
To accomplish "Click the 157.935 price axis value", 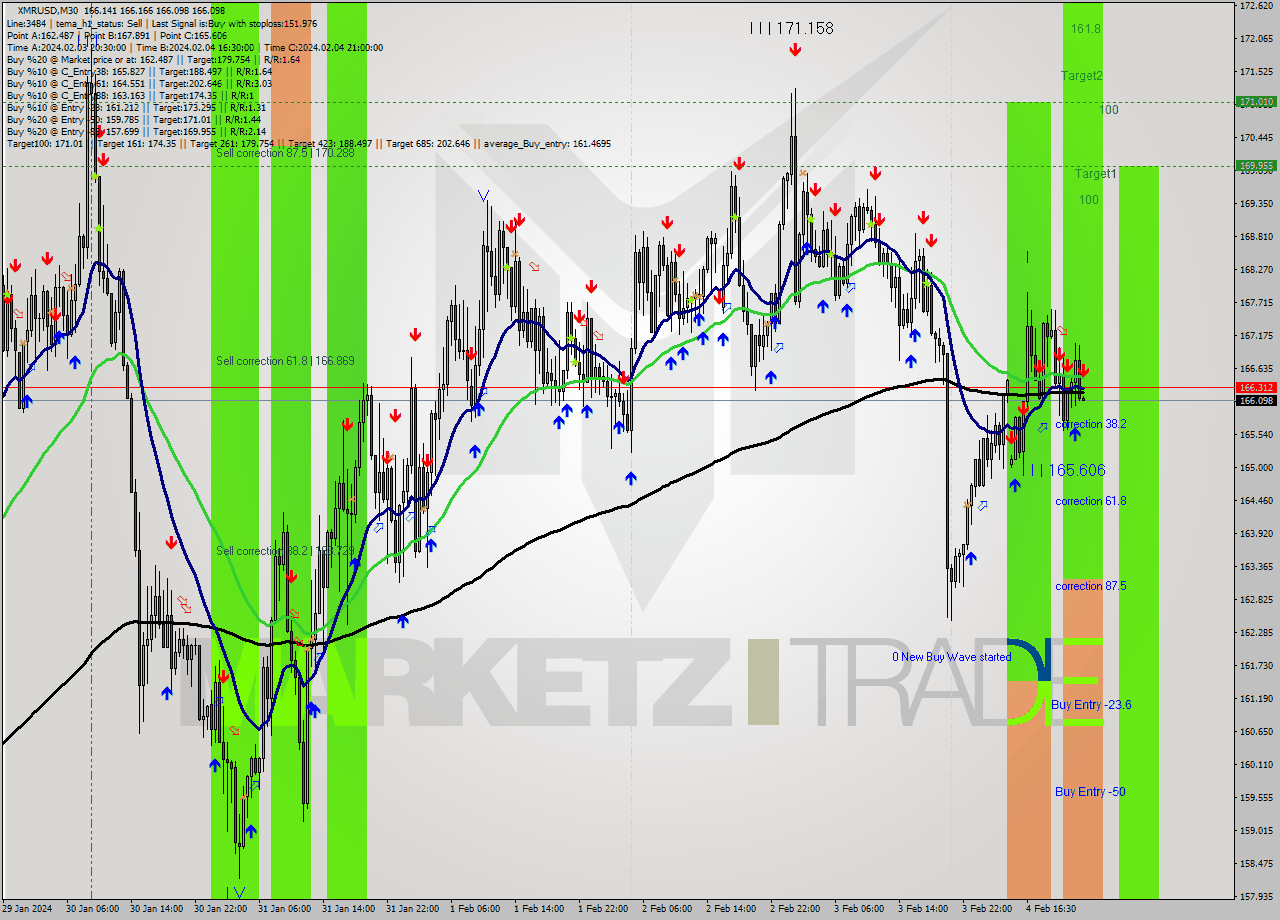I will tap(1256, 897).
